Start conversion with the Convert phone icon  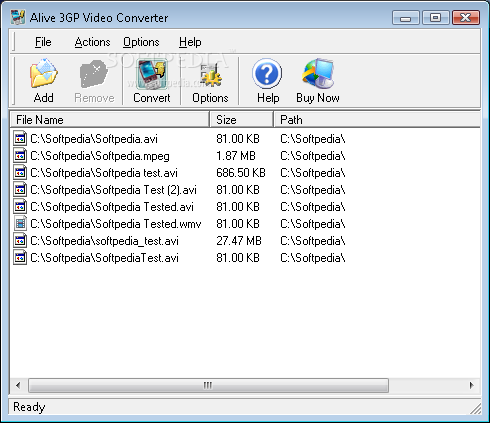pyautogui.click(x=151, y=74)
